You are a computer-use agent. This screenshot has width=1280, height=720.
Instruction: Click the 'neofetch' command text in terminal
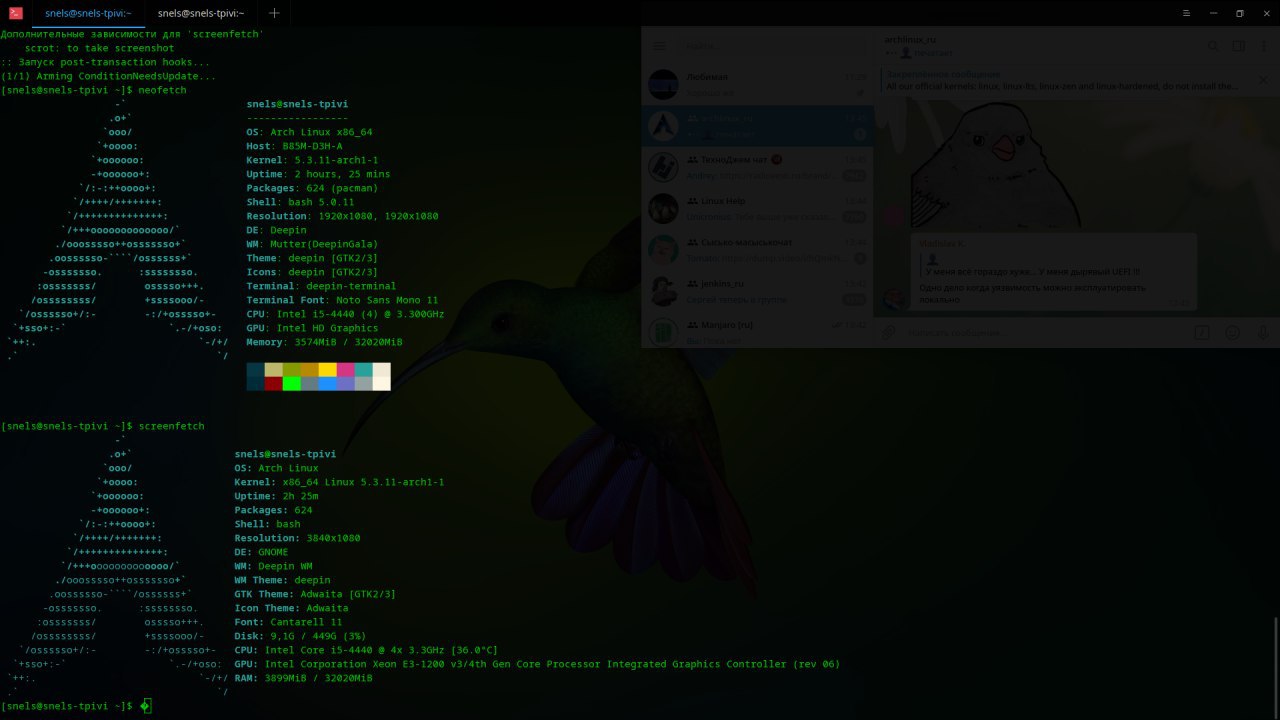(x=162, y=90)
